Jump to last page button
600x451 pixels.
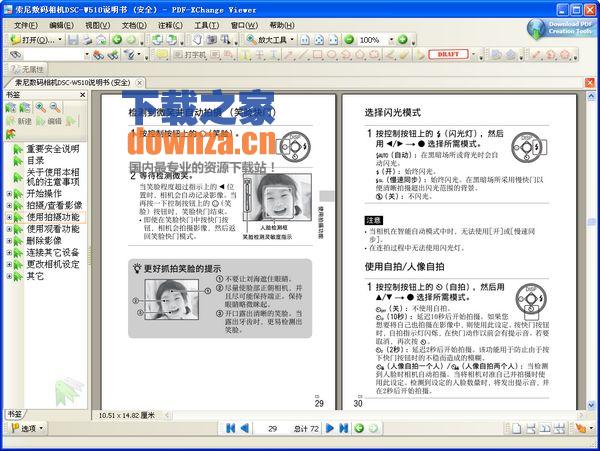pos(344,428)
